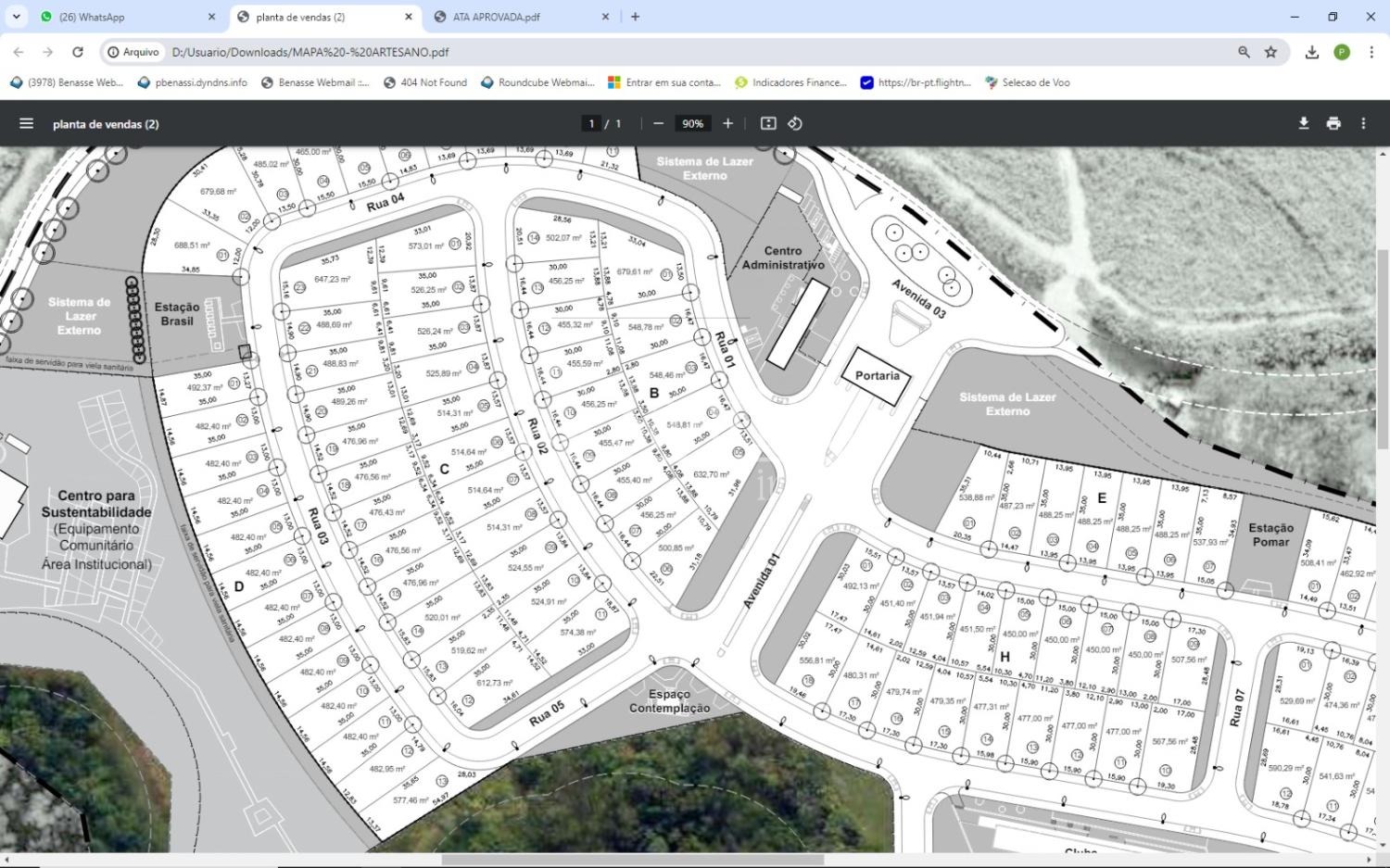
Task: Reload the current page
Action: (78, 52)
